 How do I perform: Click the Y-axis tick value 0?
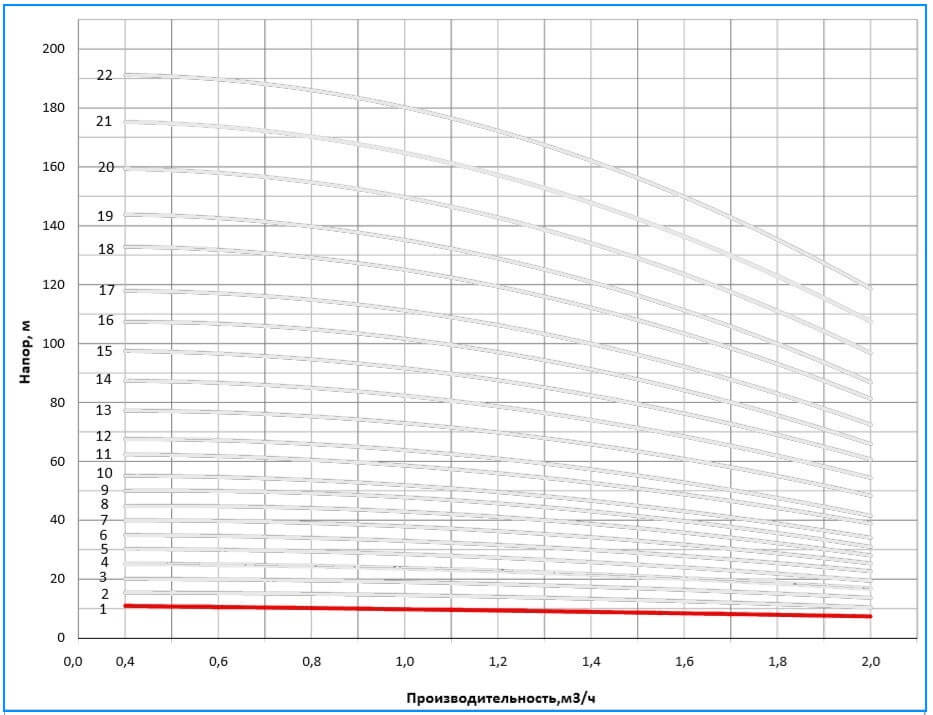[60, 638]
